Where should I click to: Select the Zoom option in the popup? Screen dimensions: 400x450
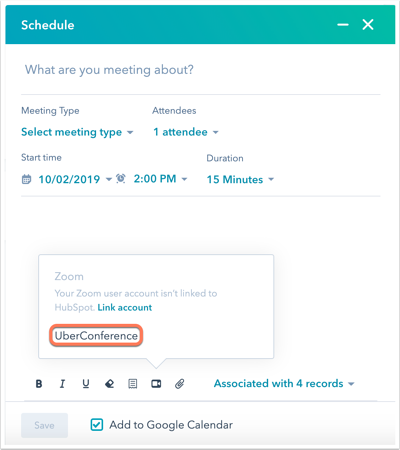tap(69, 276)
